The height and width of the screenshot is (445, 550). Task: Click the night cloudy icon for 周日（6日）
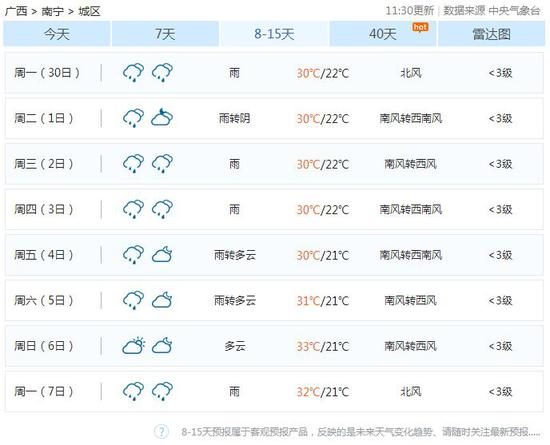(162, 345)
